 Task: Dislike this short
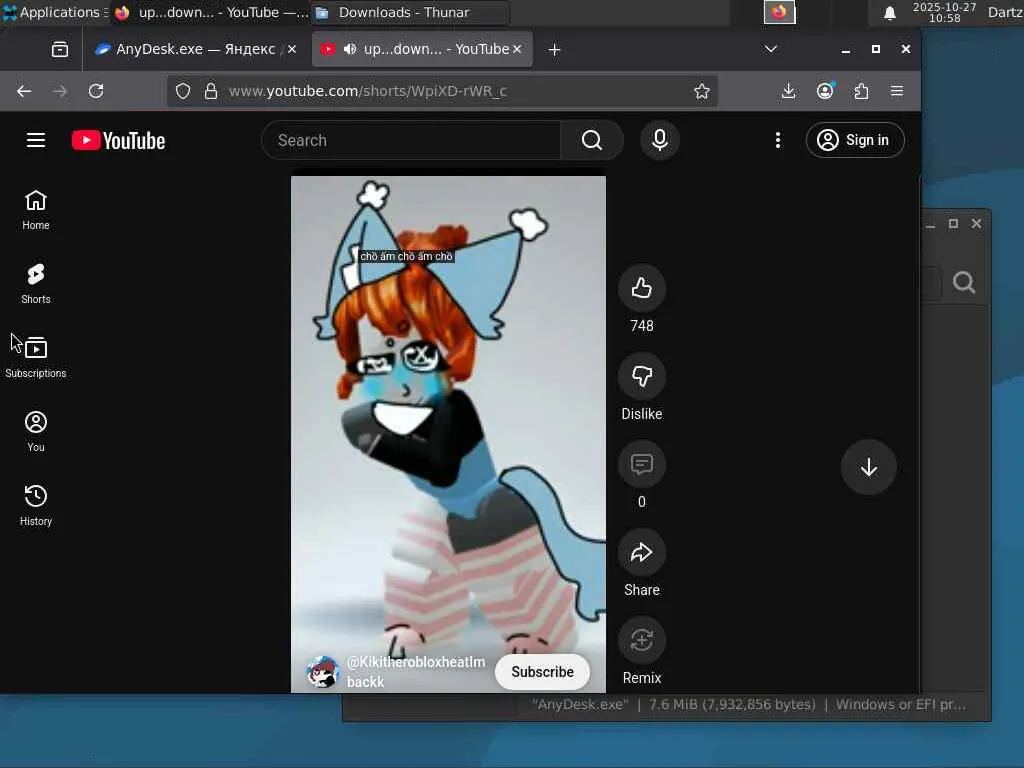(x=641, y=376)
